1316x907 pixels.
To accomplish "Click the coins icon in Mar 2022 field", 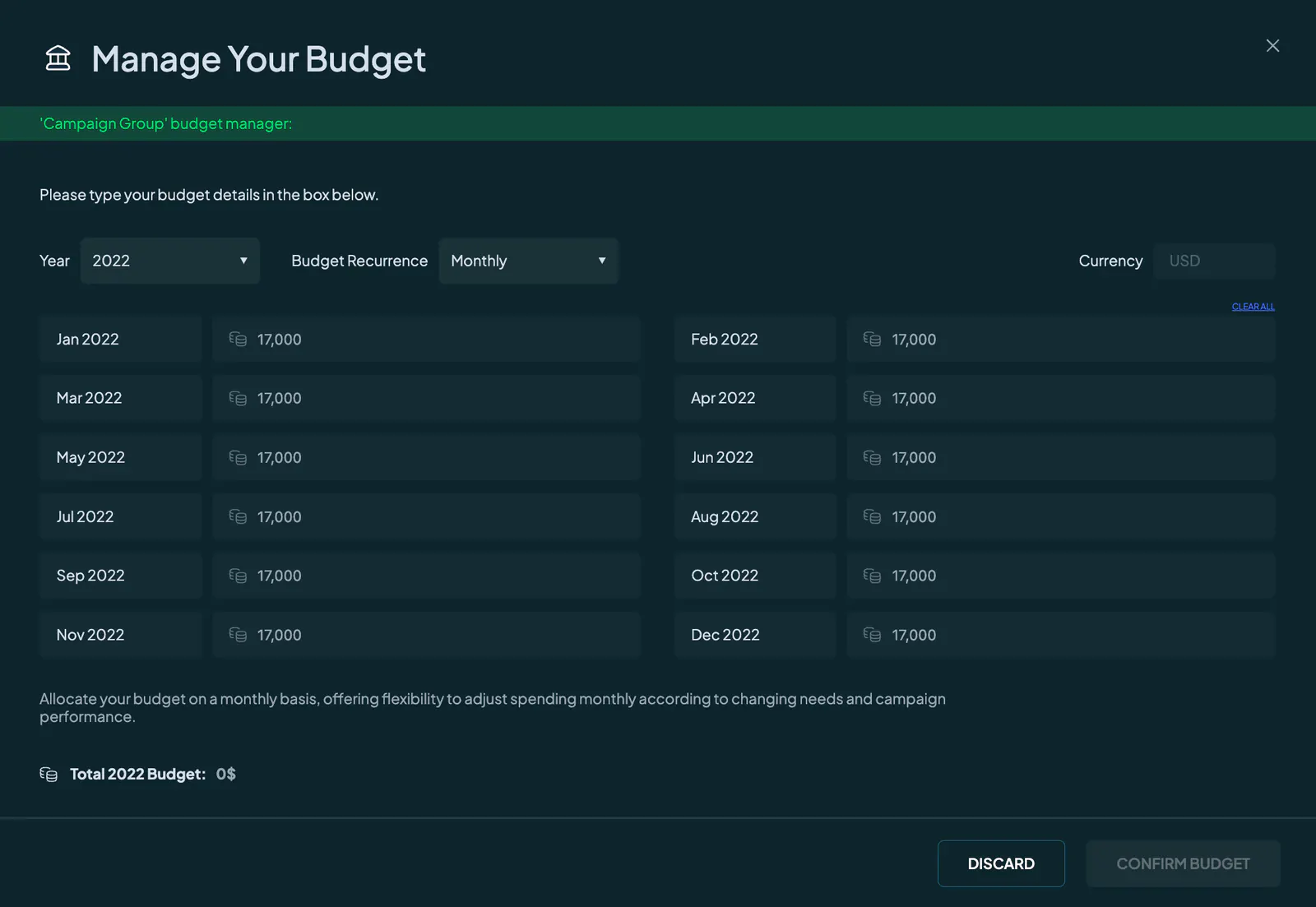I will tap(238, 398).
